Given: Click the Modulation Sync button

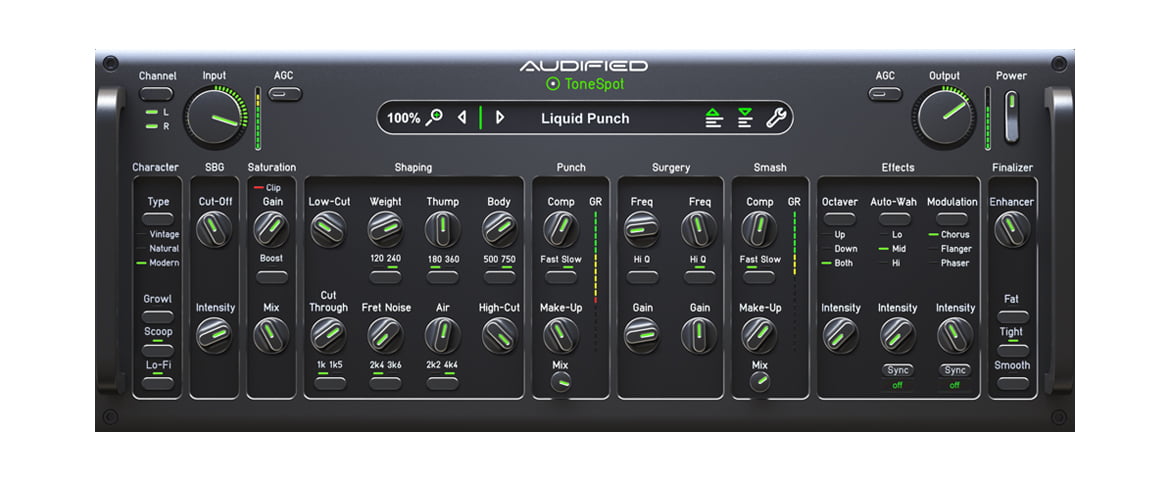Looking at the screenshot, I should click(954, 370).
